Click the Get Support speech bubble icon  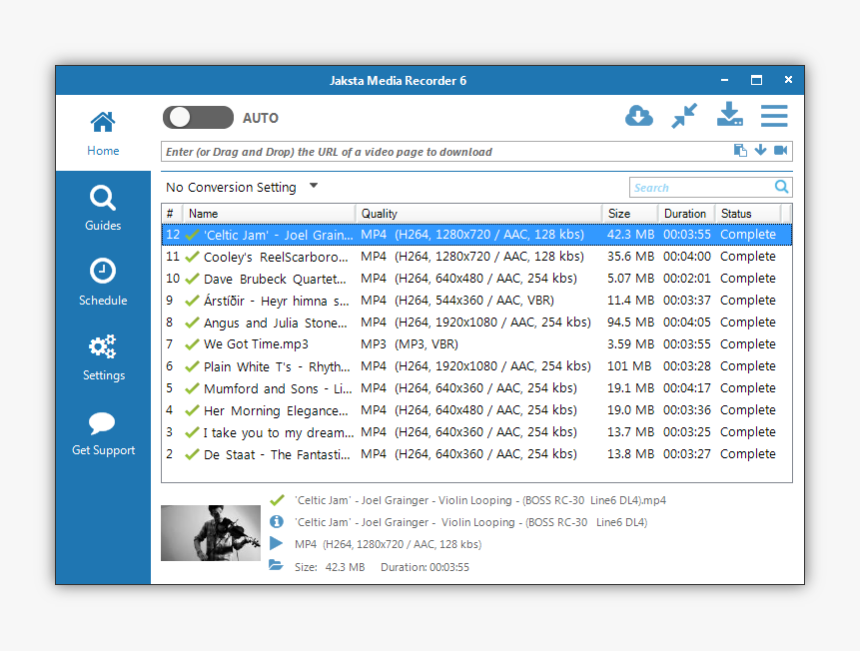102,423
